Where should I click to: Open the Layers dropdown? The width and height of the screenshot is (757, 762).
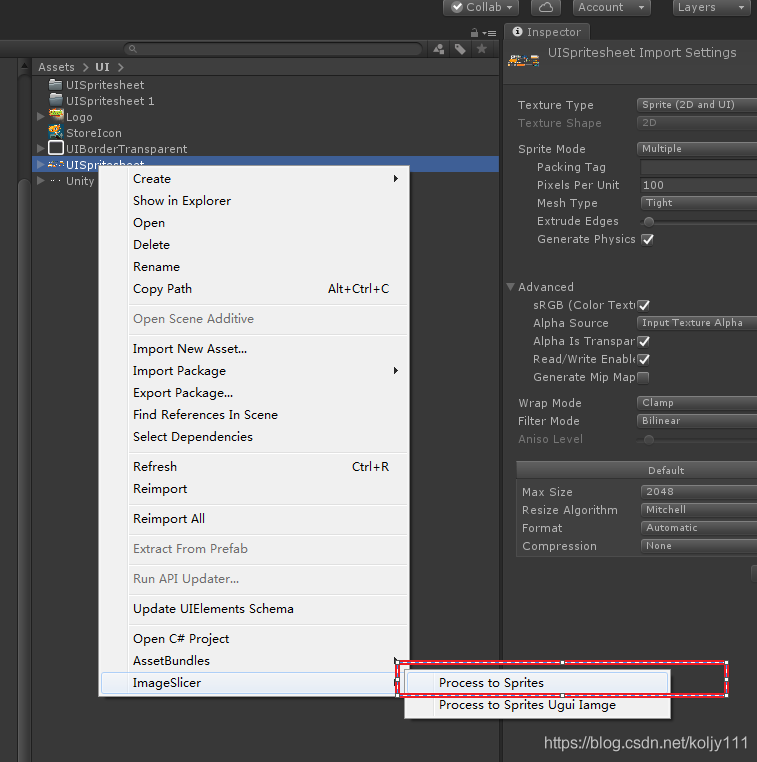click(711, 7)
